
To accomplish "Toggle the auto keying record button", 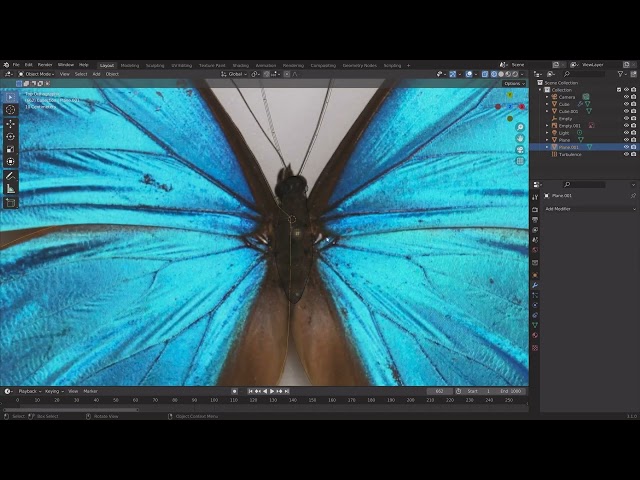I will coord(234,391).
